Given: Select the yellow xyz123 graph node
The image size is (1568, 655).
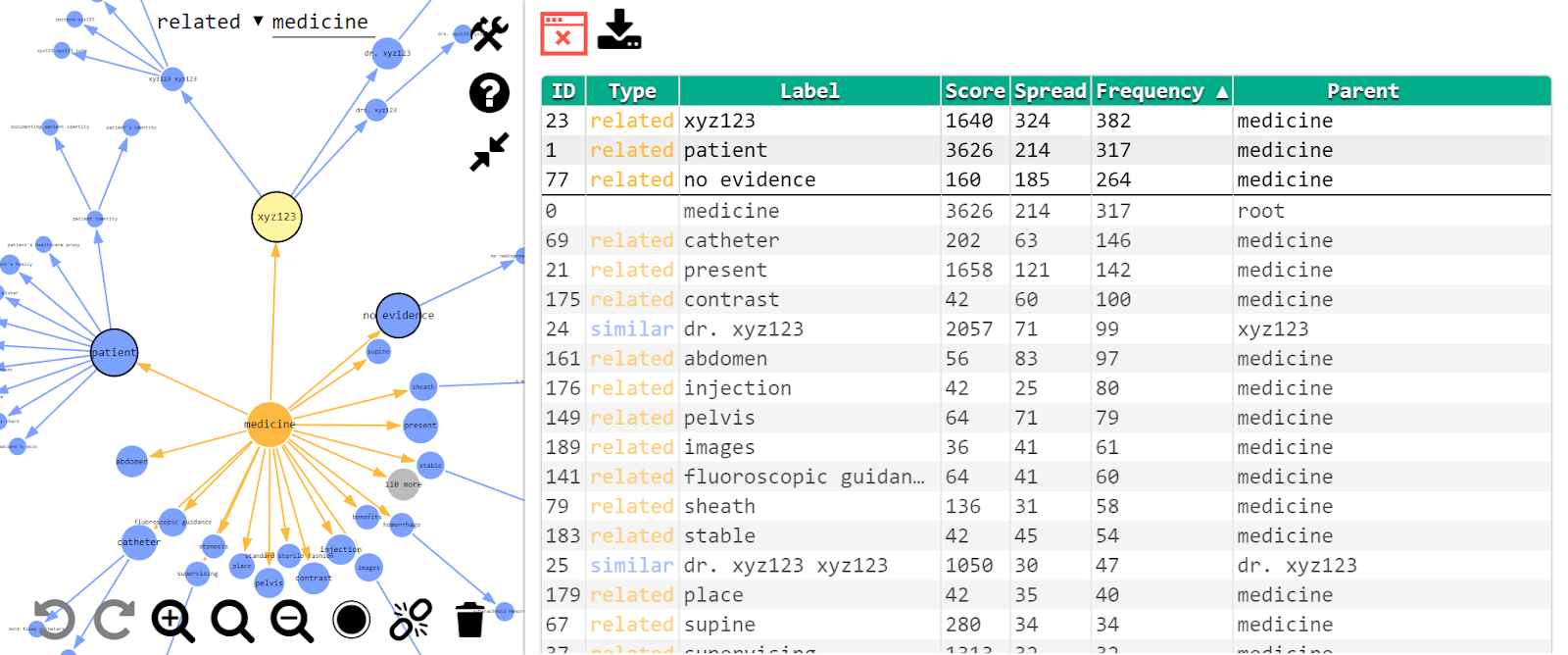Looking at the screenshot, I should point(276,217).
